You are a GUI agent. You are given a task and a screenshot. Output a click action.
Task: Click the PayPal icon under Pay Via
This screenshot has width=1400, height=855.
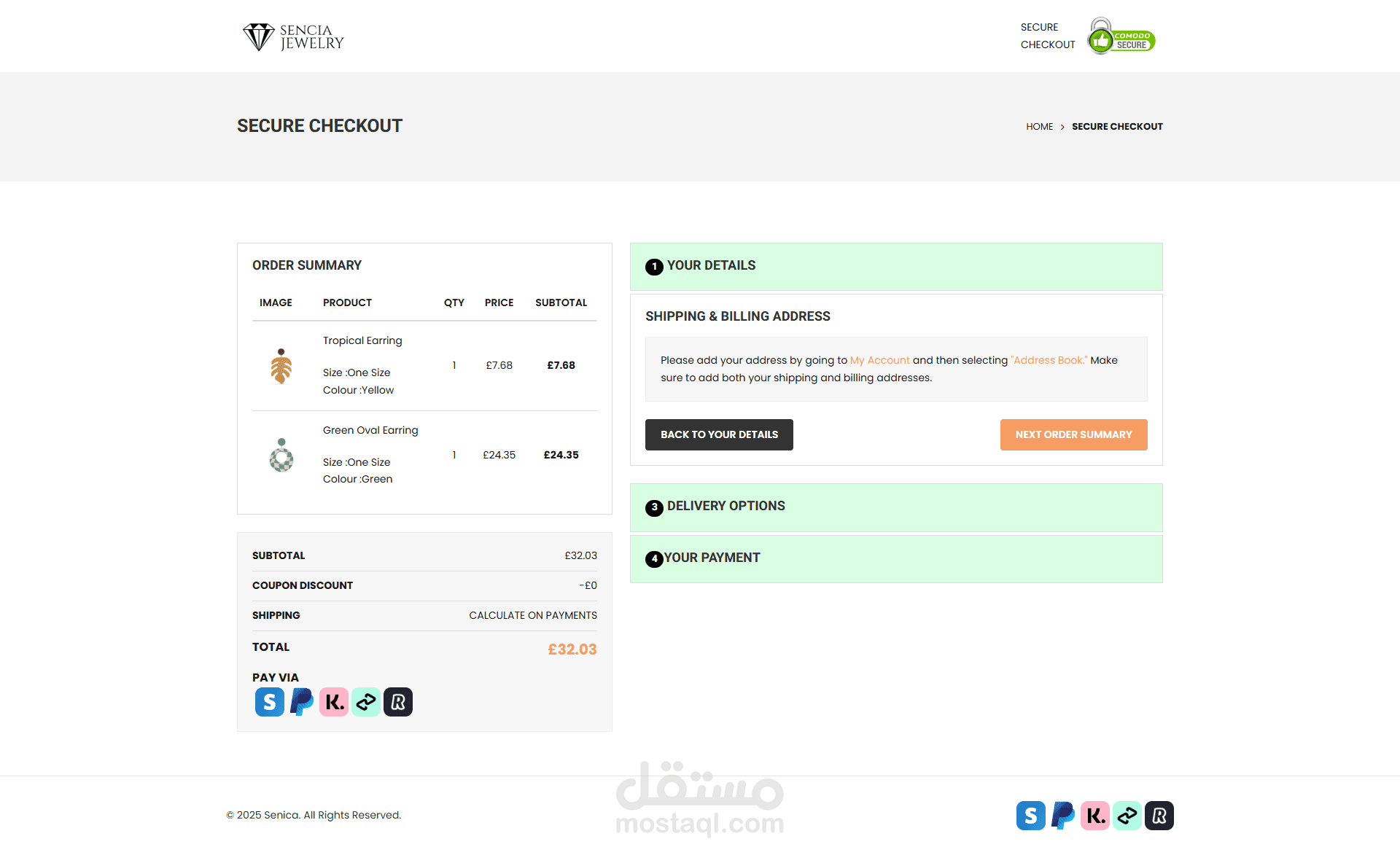click(x=301, y=702)
